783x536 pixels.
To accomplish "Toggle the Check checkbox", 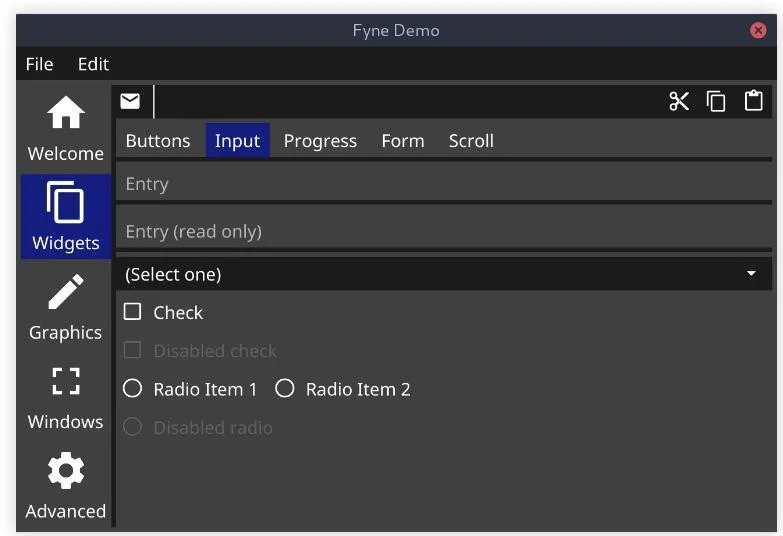I will [x=132, y=312].
